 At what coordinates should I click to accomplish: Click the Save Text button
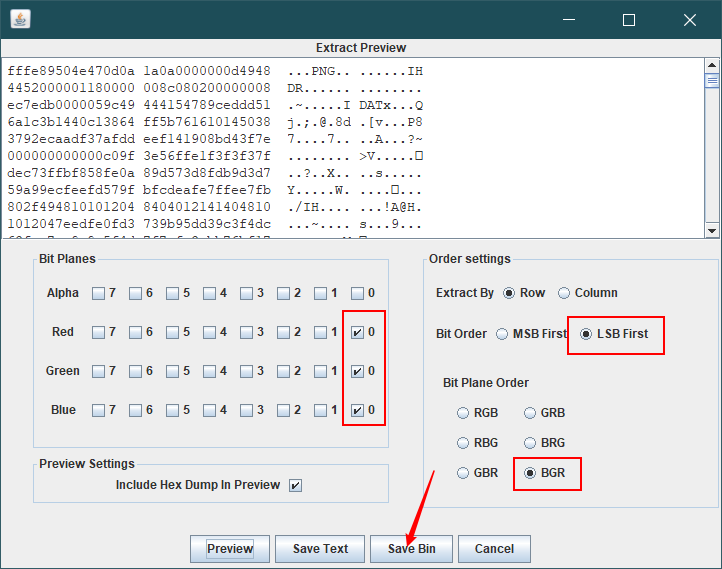coord(320,549)
